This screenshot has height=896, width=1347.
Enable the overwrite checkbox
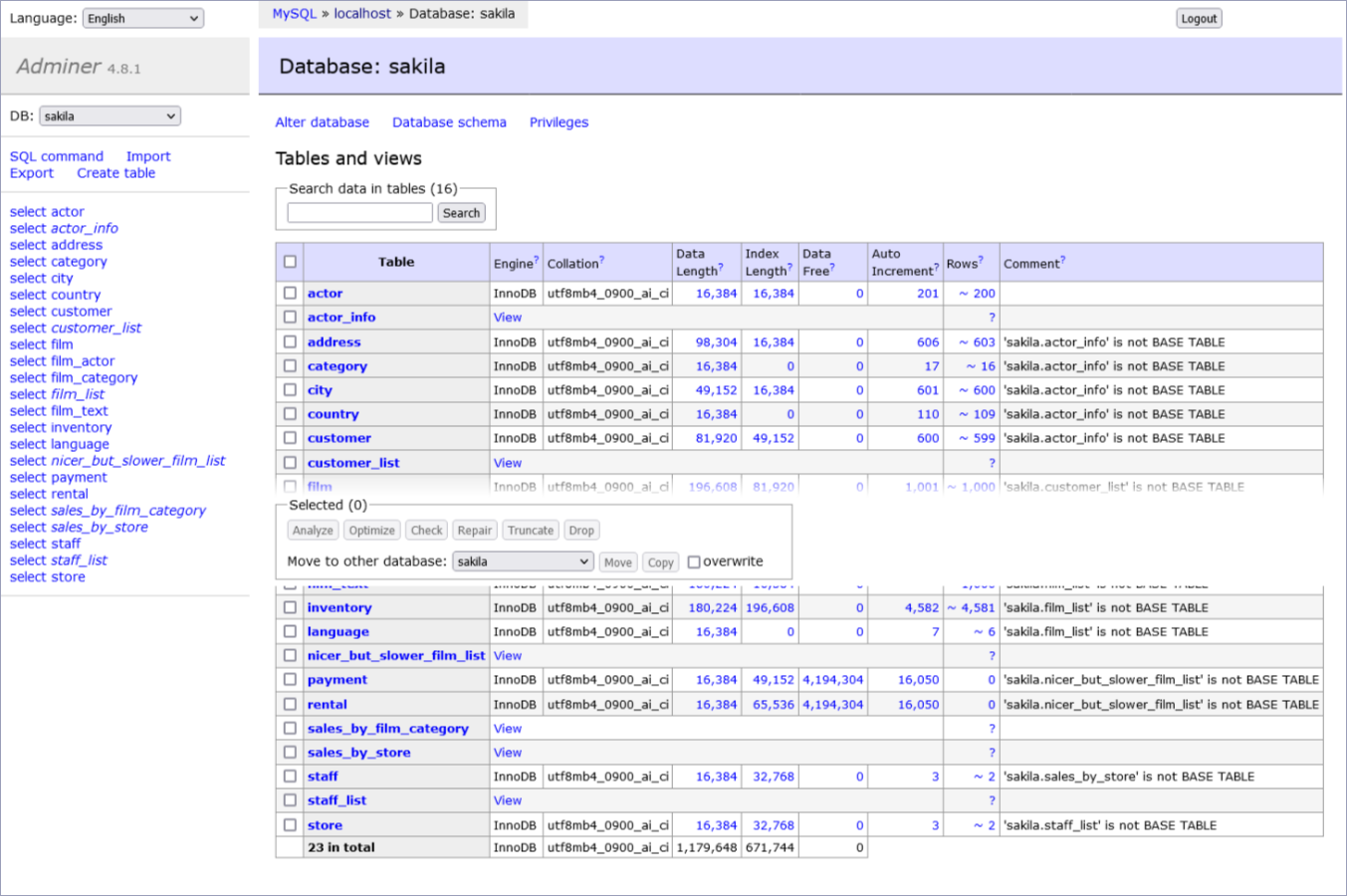(x=693, y=561)
